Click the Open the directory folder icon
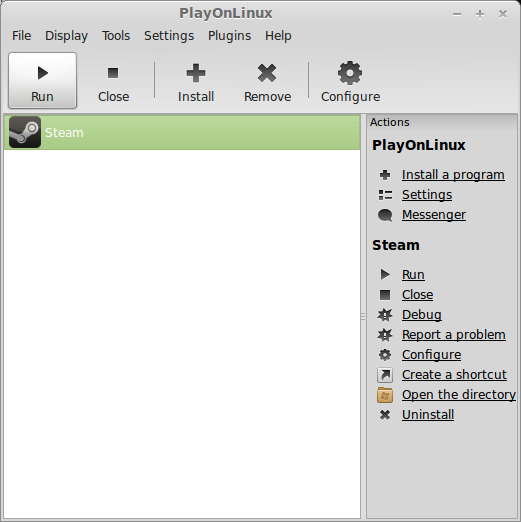Viewport: 521px width, 522px height. pyautogui.click(x=385, y=395)
